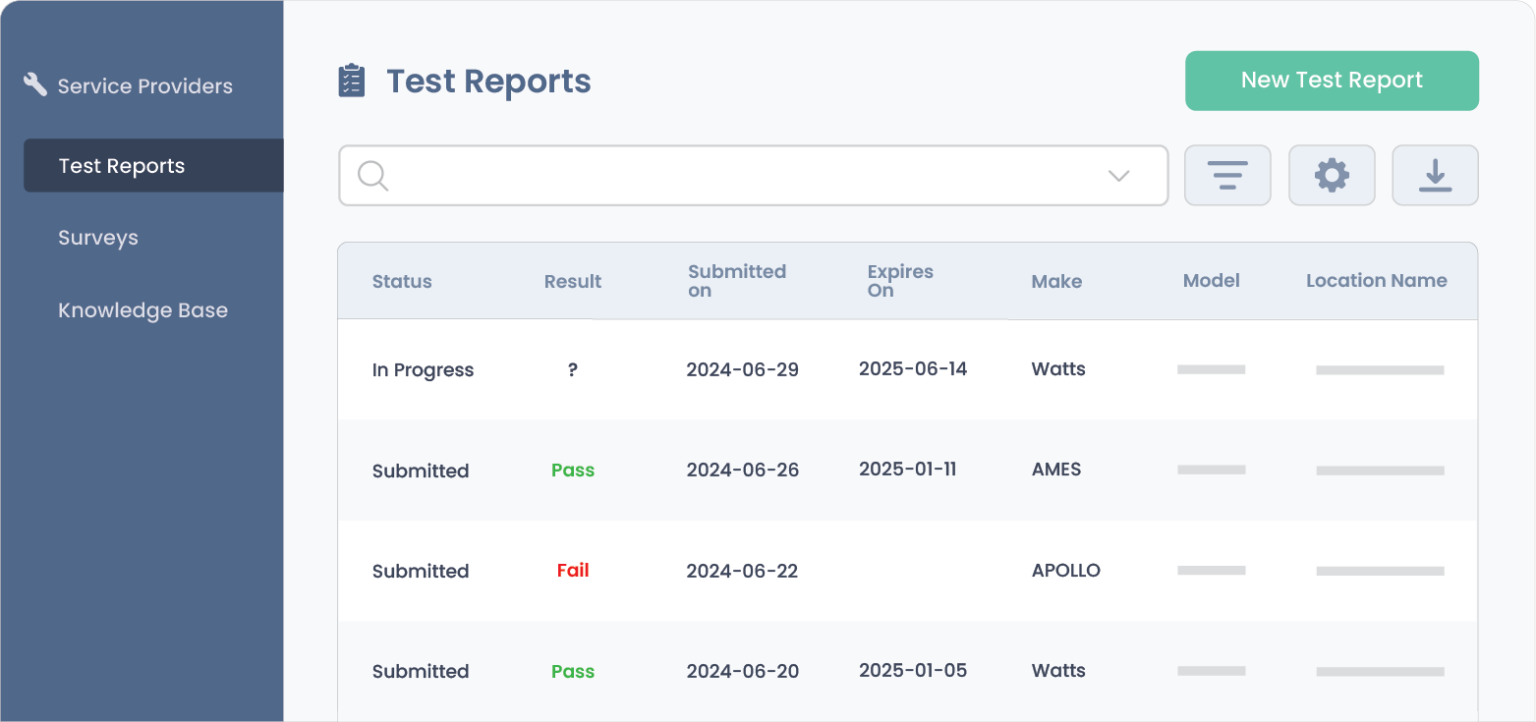Image resolution: width=1536 pixels, height=722 pixels.
Task: Click the clipboard icon next to Test Reports title
Action: click(x=351, y=81)
